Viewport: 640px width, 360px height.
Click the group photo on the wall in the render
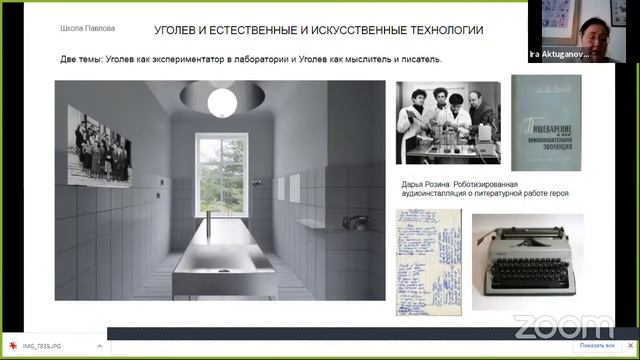tap(99, 146)
